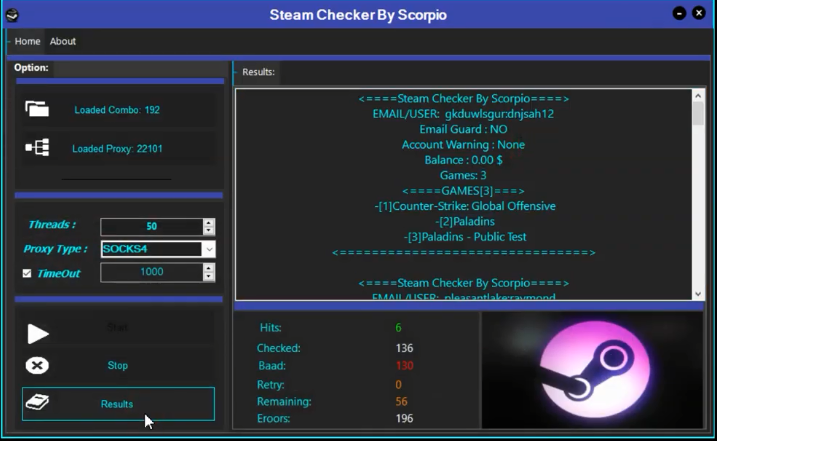Click the results scrollbar up arrow
The height and width of the screenshot is (460, 819).
[698, 96]
